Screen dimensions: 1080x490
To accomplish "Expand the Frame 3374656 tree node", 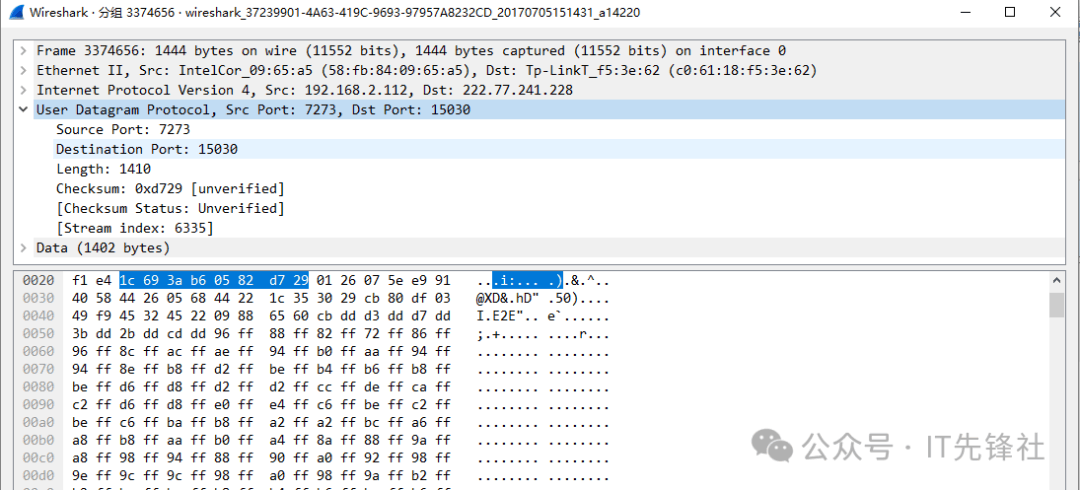I will 24,50.
